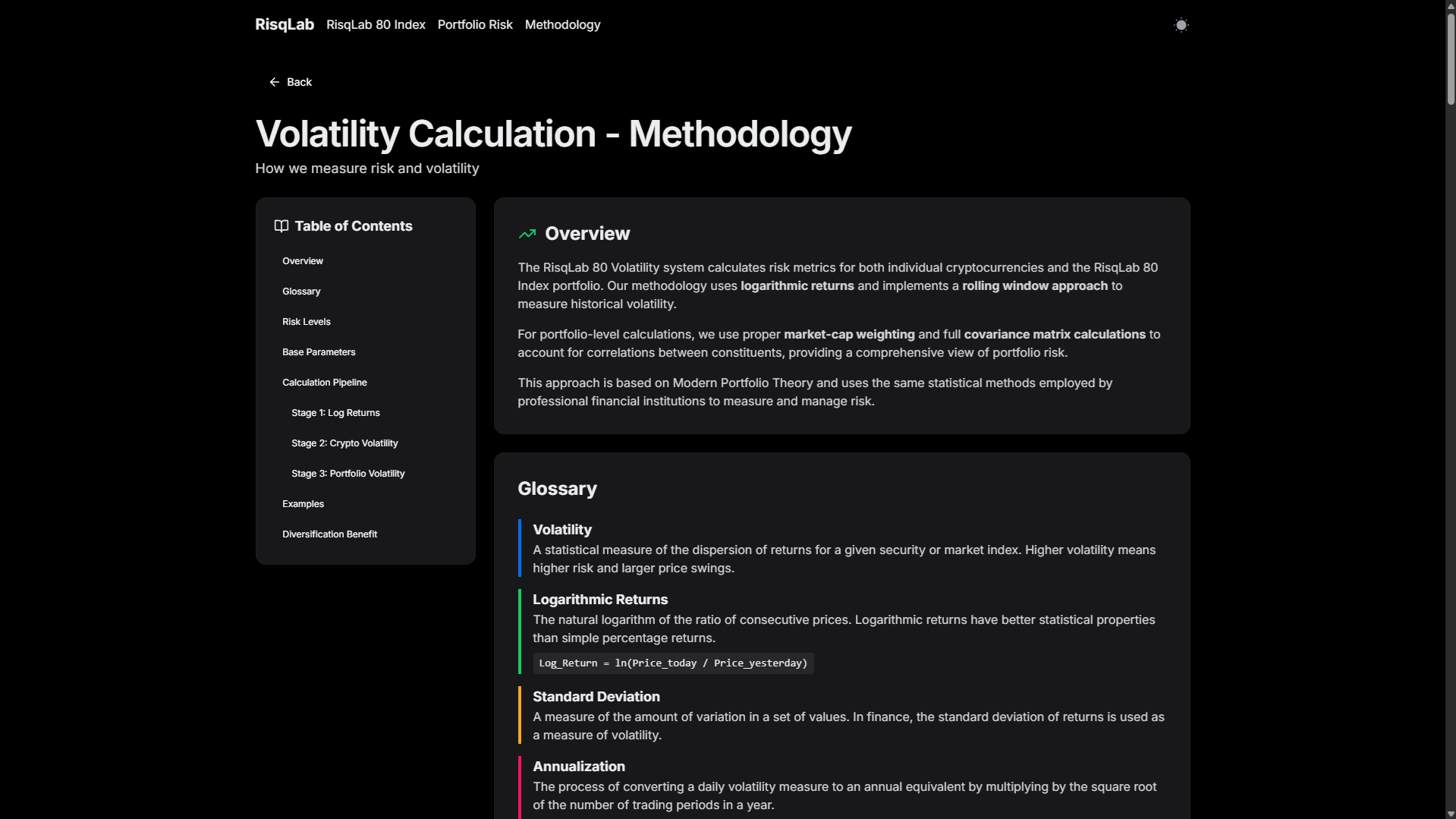Open the RisqLab 80 Index page
The image size is (1456, 819).
376,24
